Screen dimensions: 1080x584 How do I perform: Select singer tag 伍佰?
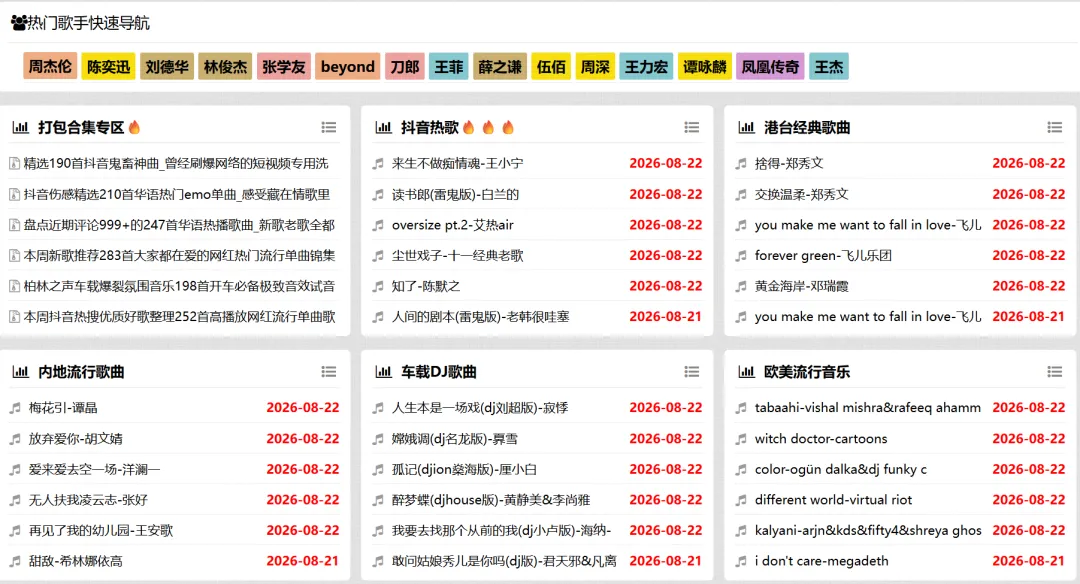[x=551, y=66]
